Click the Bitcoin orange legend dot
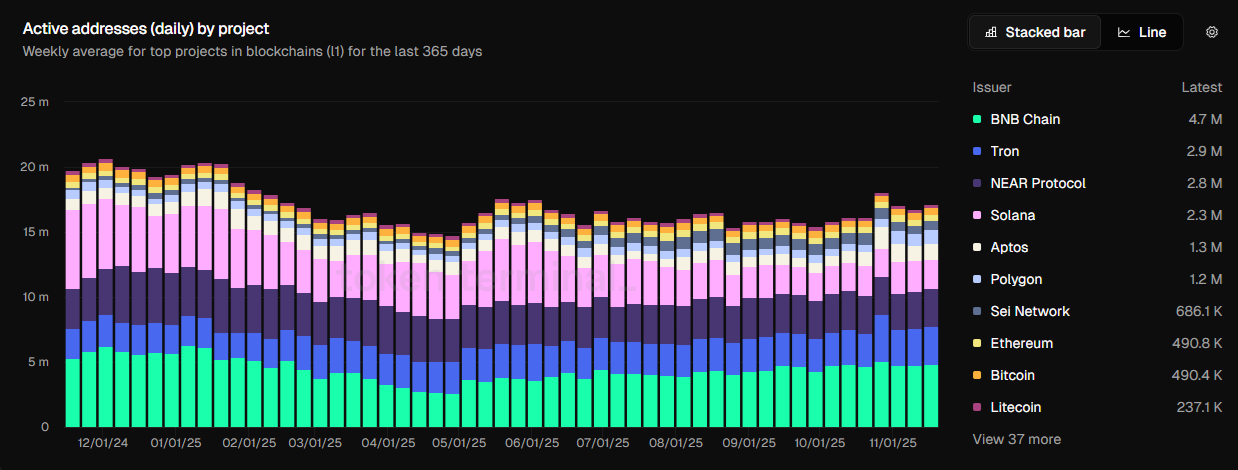 pos(977,375)
